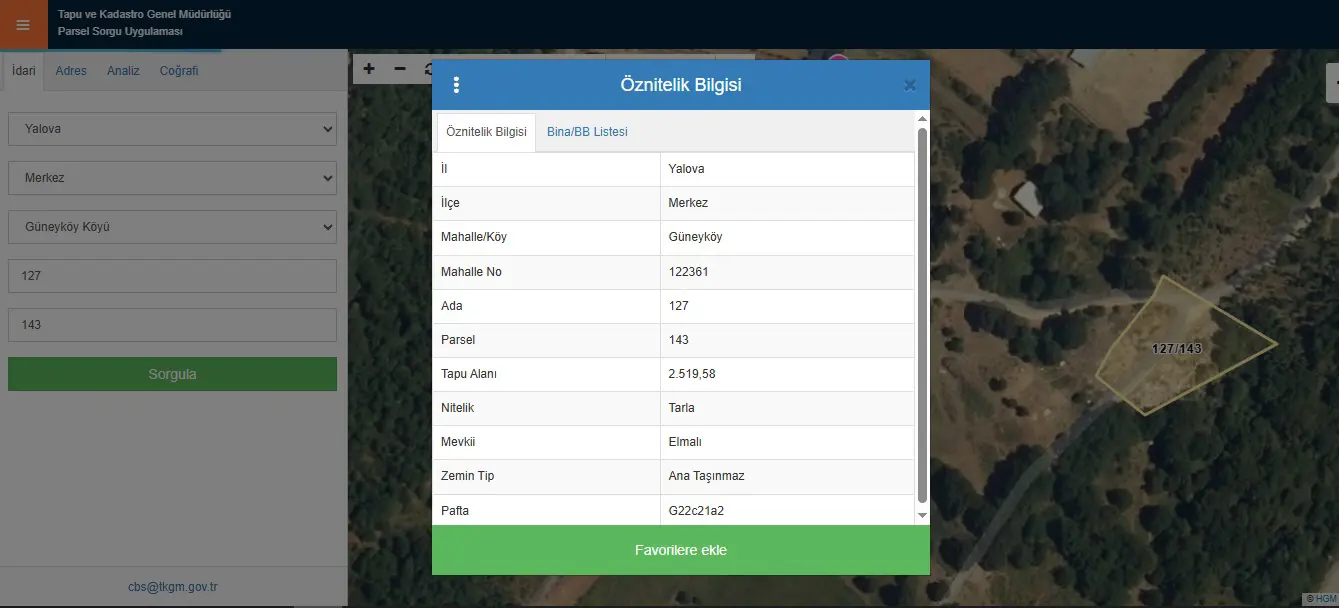Open the cbs@tkgm.gov.tr email link
This screenshot has height=608, width=1339.
(x=173, y=587)
